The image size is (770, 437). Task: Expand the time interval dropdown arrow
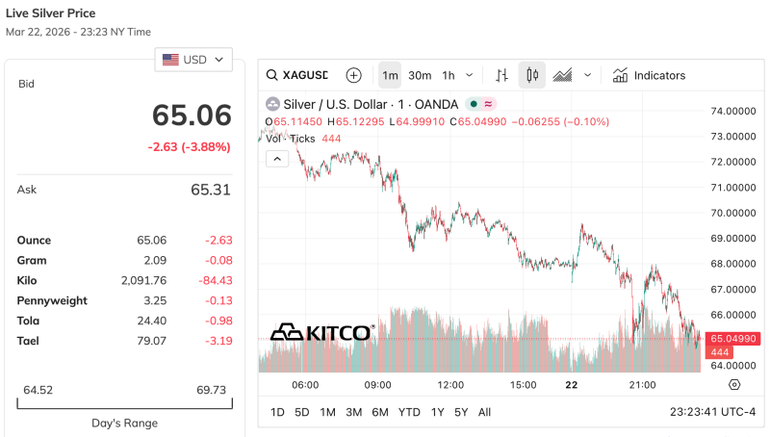coord(470,75)
